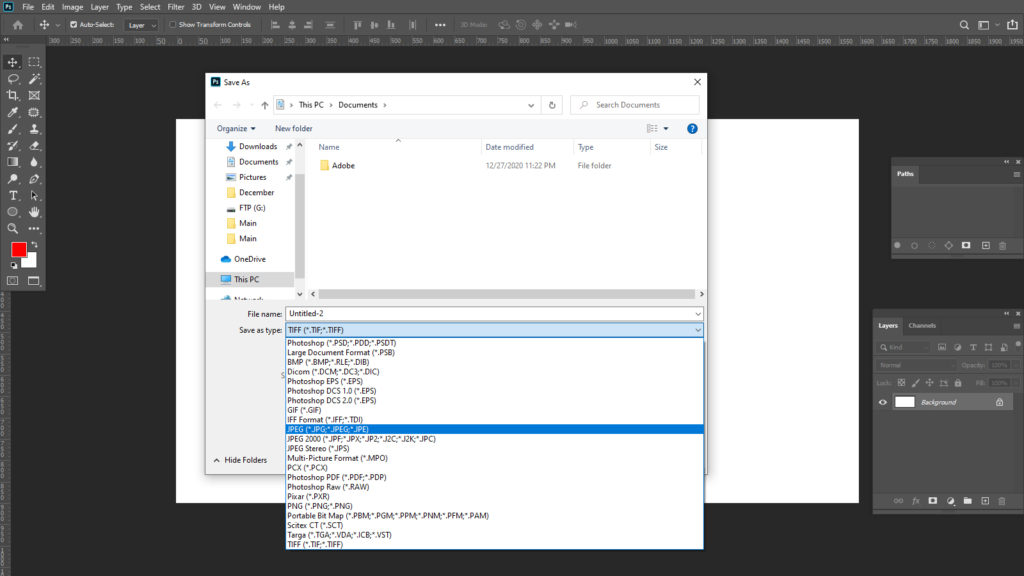The width and height of the screenshot is (1024, 576).
Task: Open the Auto-Select Layer dropdown
Action: point(142,25)
